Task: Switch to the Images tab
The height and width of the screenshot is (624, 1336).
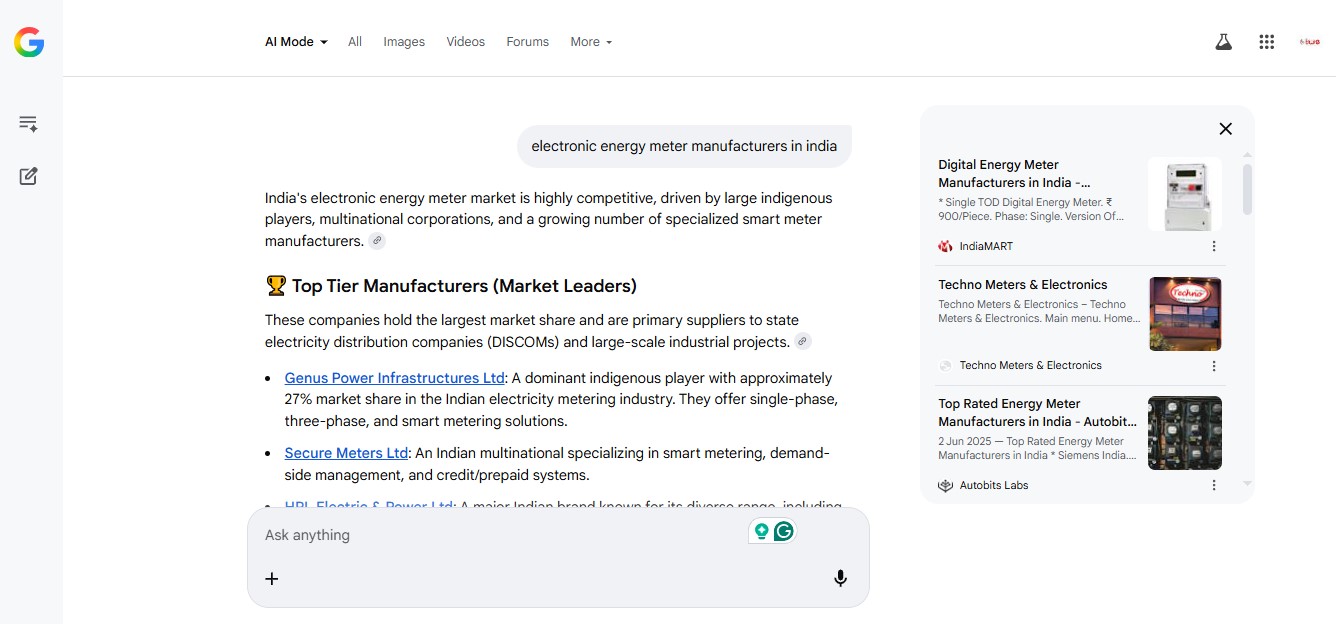Action: click(404, 42)
